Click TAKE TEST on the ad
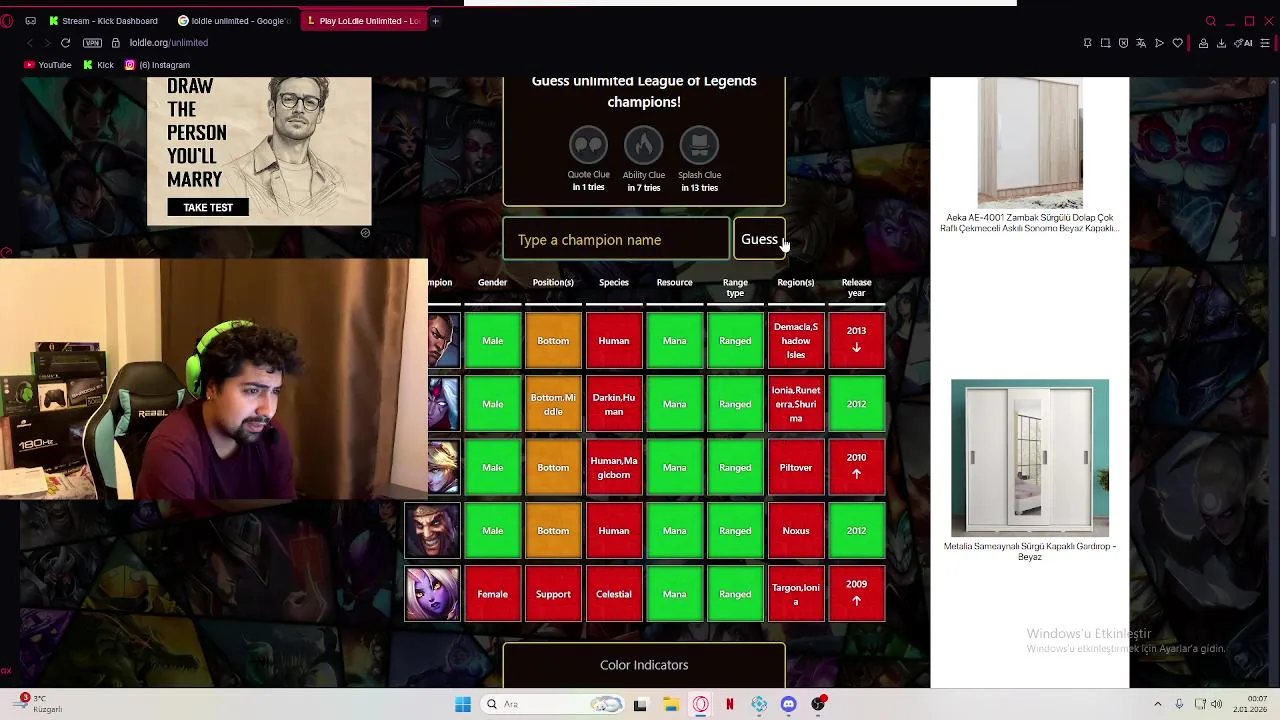The height and width of the screenshot is (720, 1280). 208,207
